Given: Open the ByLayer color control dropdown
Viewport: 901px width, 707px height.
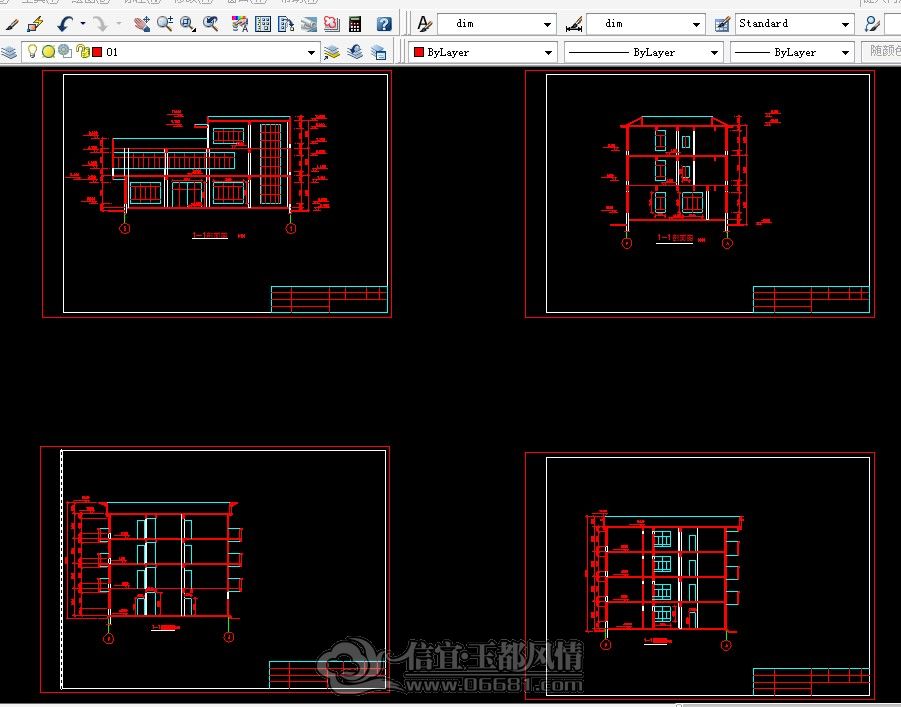Looking at the screenshot, I should [483, 52].
